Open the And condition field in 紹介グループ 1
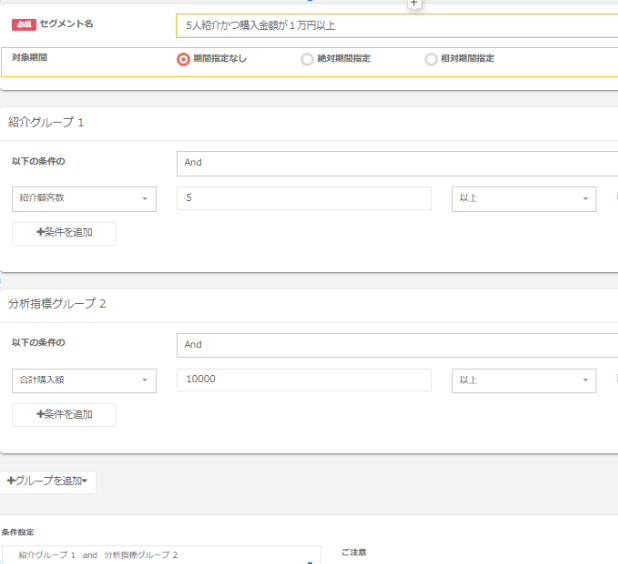 click(396, 163)
